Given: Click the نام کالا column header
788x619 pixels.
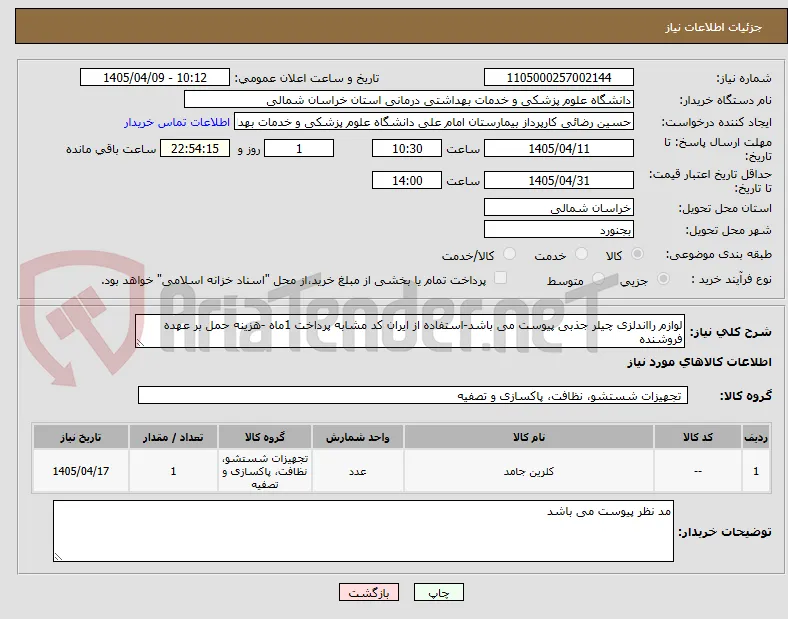Looking at the screenshot, I should point(529,437).
